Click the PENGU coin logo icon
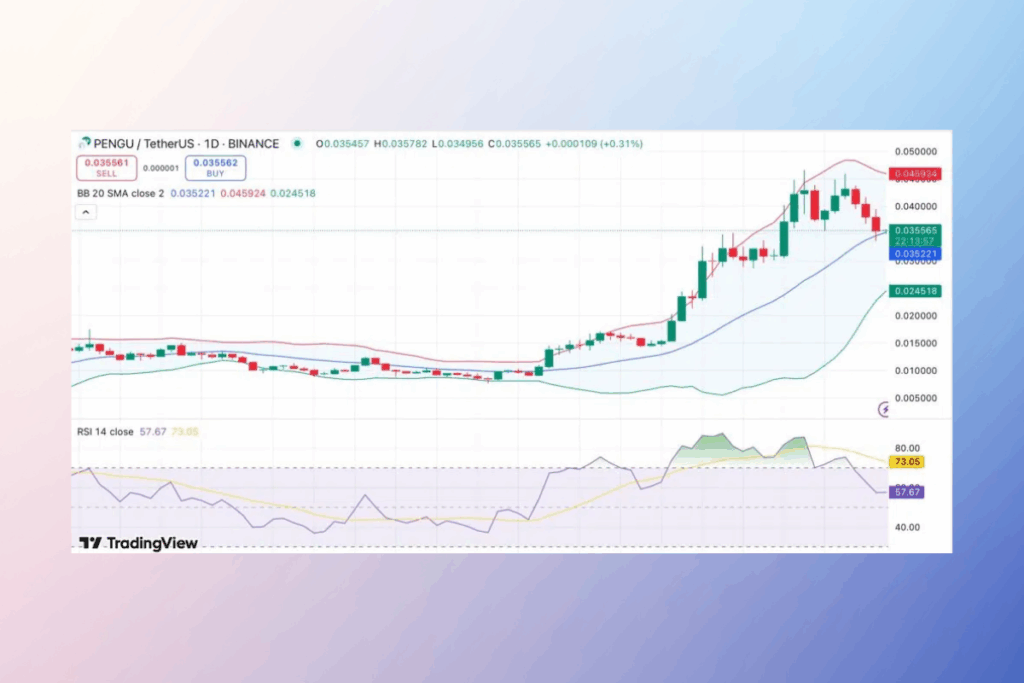 (84, 144)
